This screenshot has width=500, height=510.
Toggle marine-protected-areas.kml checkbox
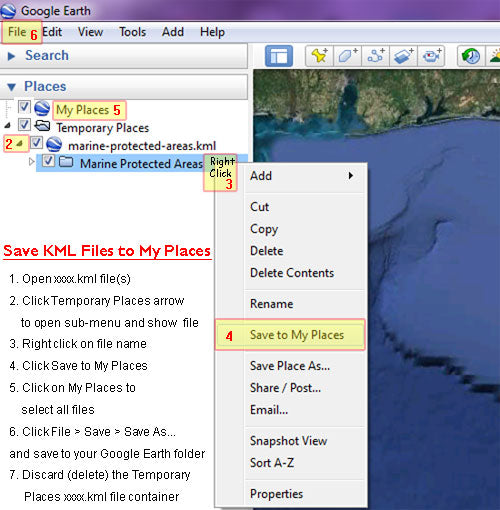pos(36,143)
